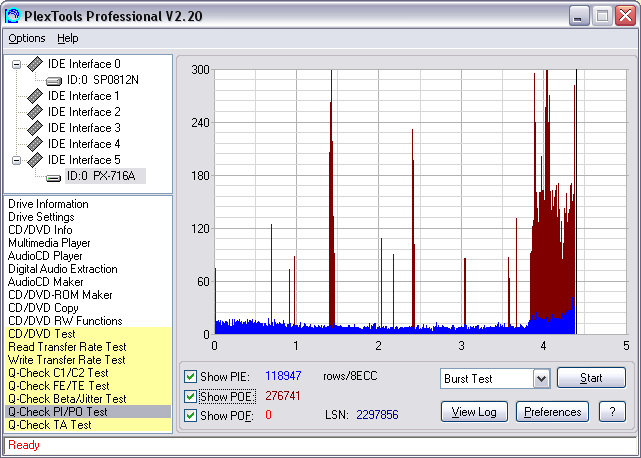The width and height of the screenshot is (641, 458).
Task: Toggle the Show PIE checkbox
Action: click(190, 376)
